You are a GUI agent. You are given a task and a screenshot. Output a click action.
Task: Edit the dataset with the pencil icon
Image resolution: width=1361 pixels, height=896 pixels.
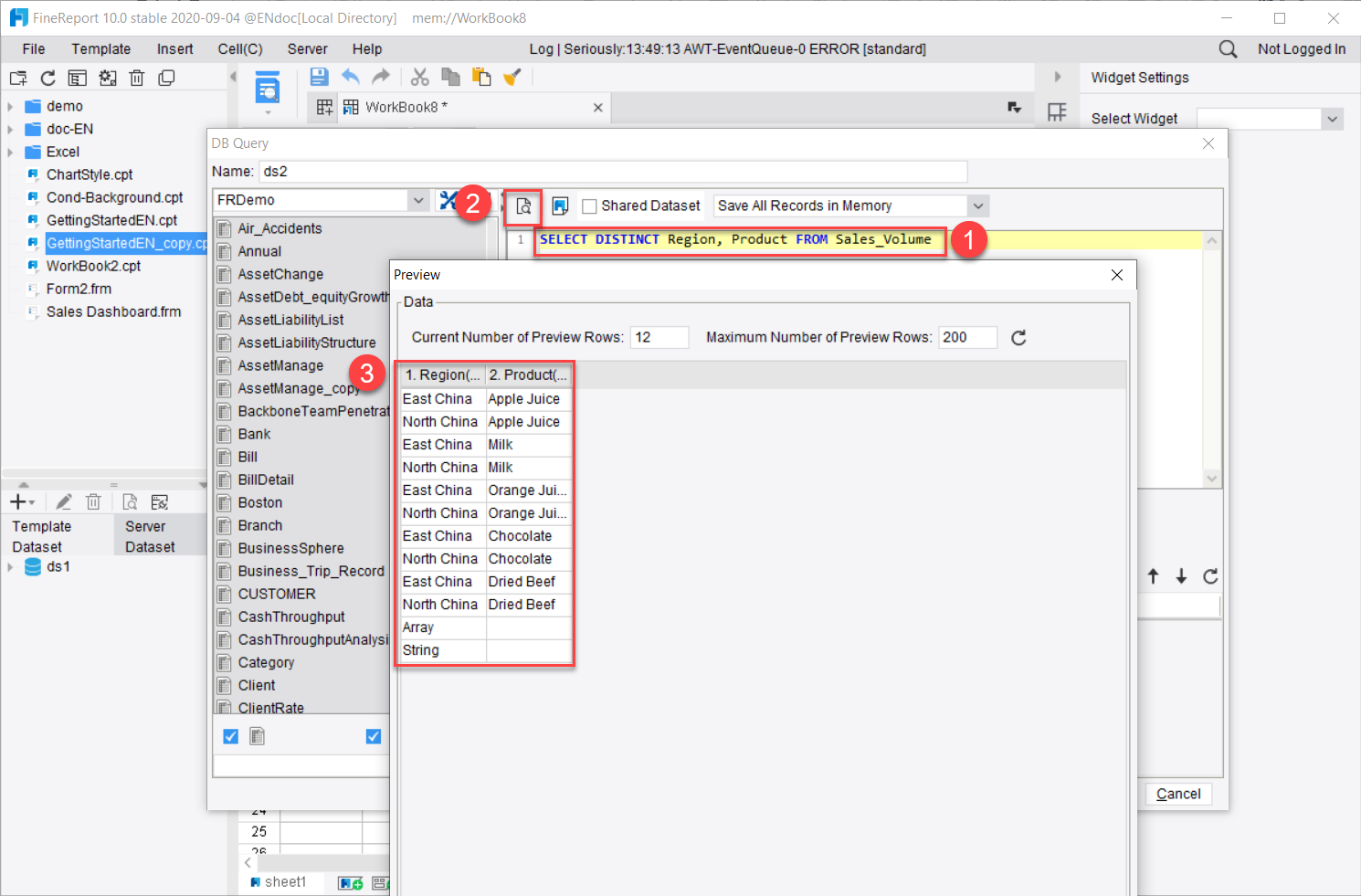tap(63, 501)
